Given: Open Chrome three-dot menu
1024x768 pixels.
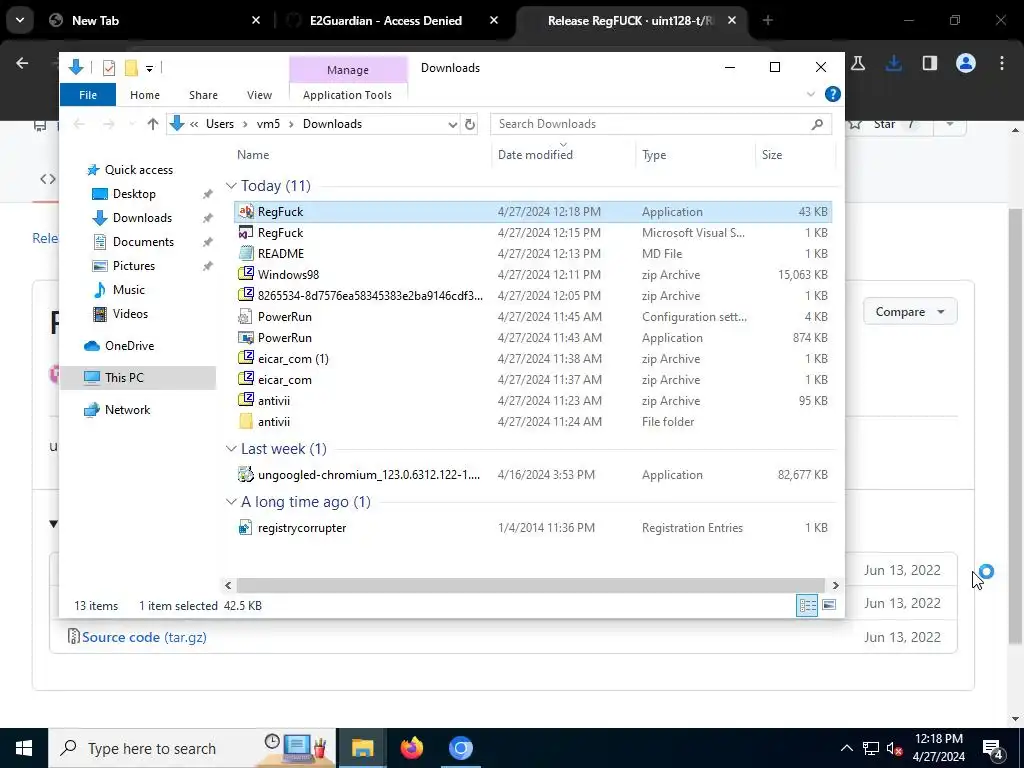Looking at the screenshot, I should click(x=1002, y=63).
